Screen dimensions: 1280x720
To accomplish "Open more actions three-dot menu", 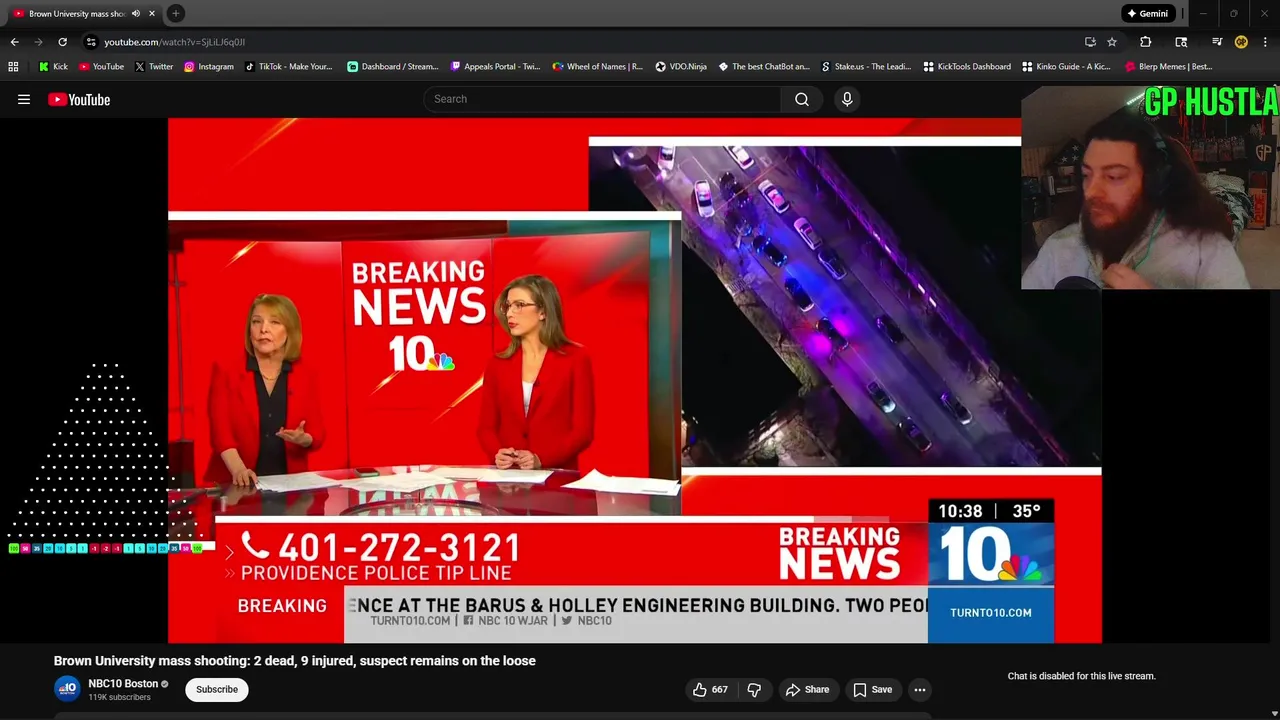I will click(920, 689).
